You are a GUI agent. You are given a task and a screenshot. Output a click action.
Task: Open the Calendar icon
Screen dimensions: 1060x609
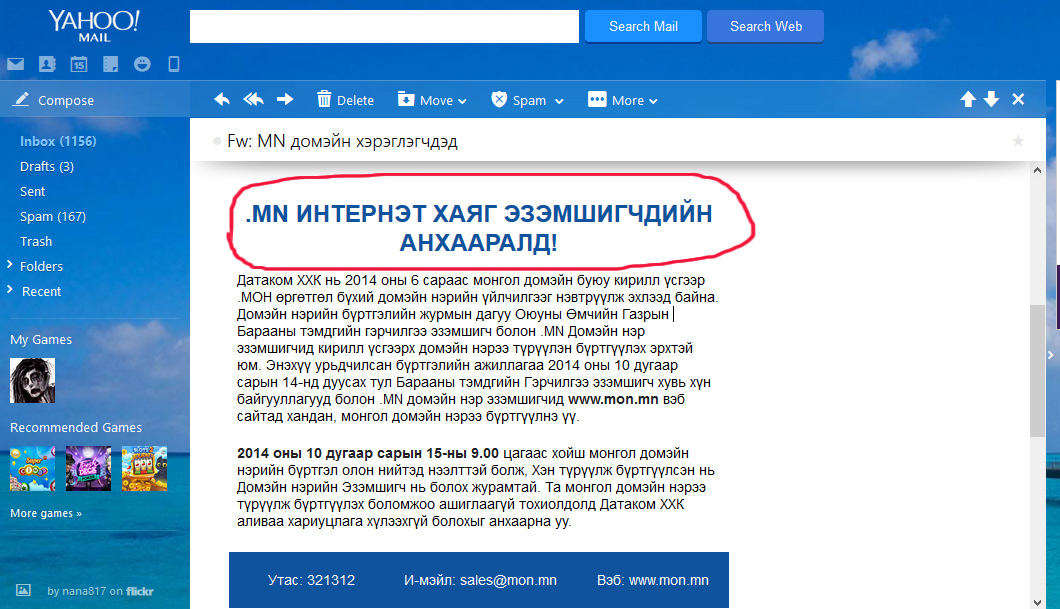(x=79, y=64)
